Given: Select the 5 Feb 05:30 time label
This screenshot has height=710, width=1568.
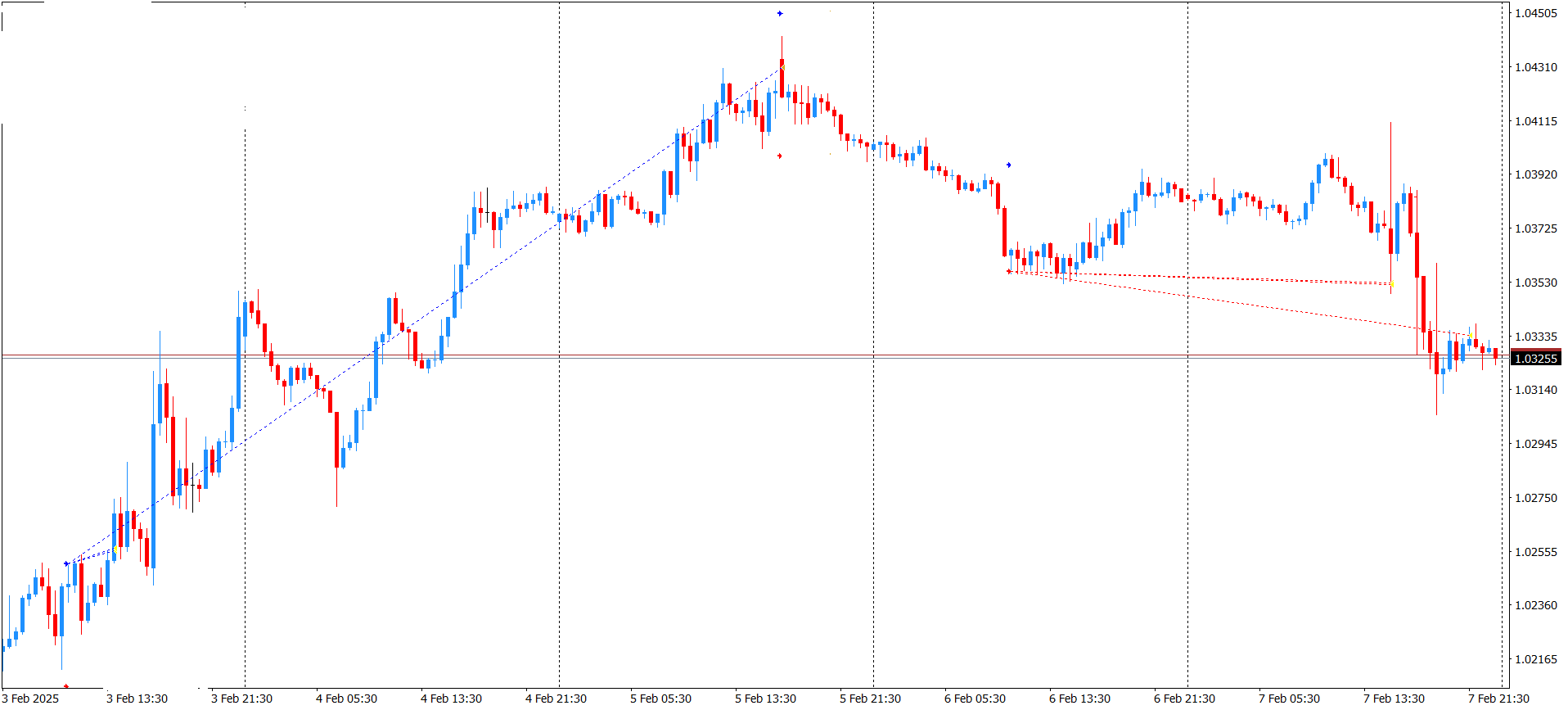Looking at the screenshot, I should coord(660,699).
